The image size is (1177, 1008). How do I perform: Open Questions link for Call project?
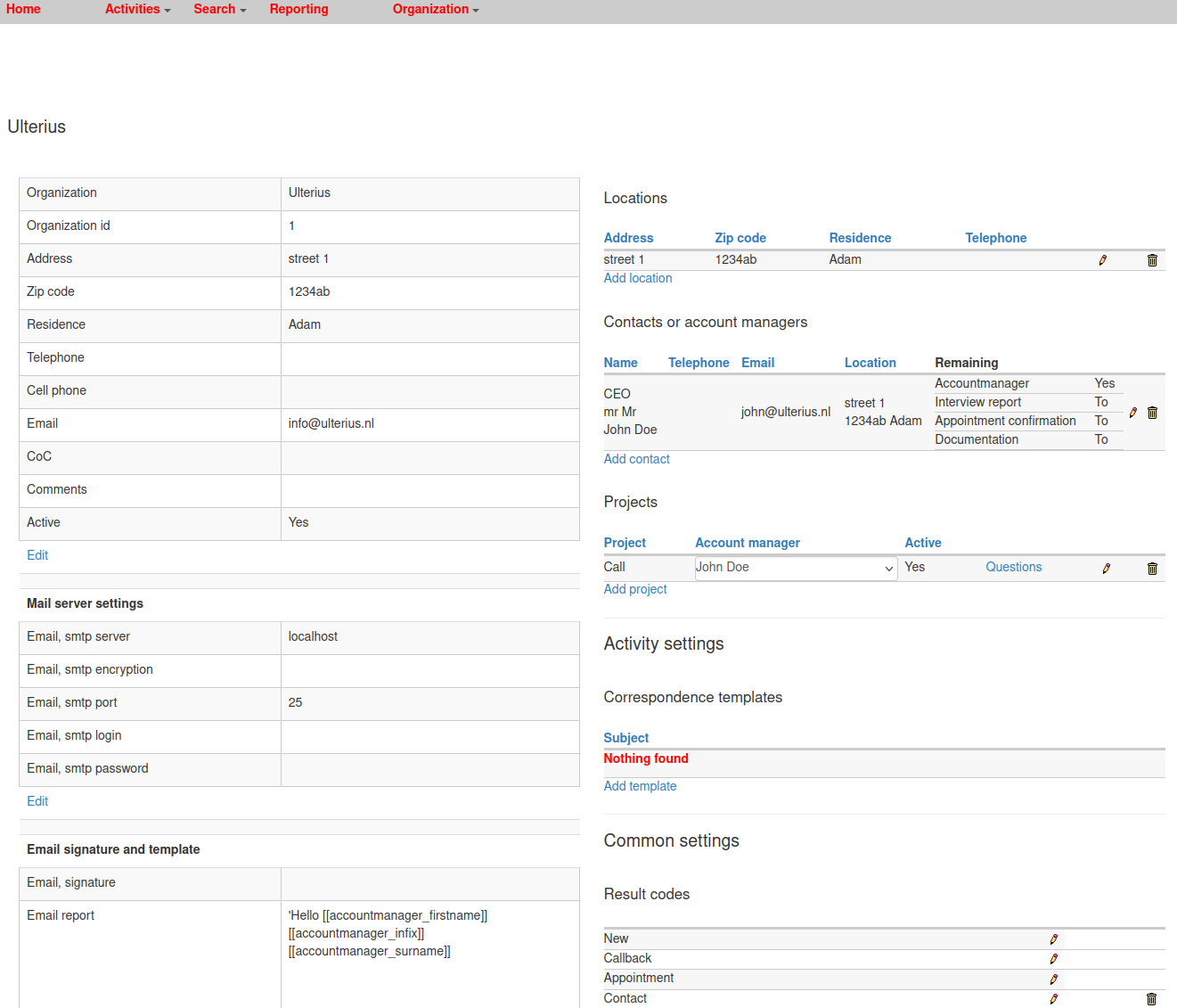click(x=1013, y=567)
